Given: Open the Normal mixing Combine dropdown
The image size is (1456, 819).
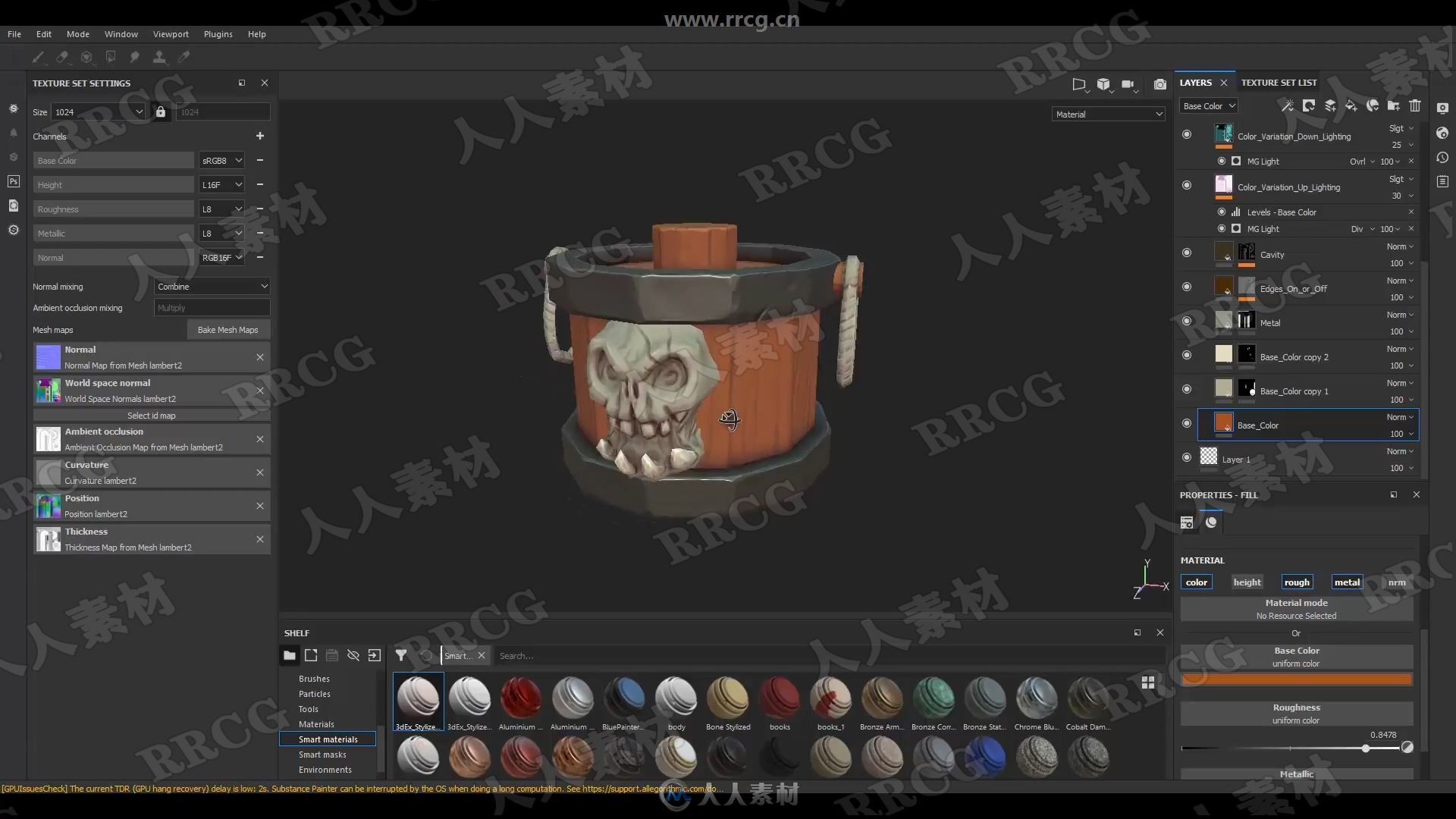Looking at the screenshot, I should (x=212, y=286).
